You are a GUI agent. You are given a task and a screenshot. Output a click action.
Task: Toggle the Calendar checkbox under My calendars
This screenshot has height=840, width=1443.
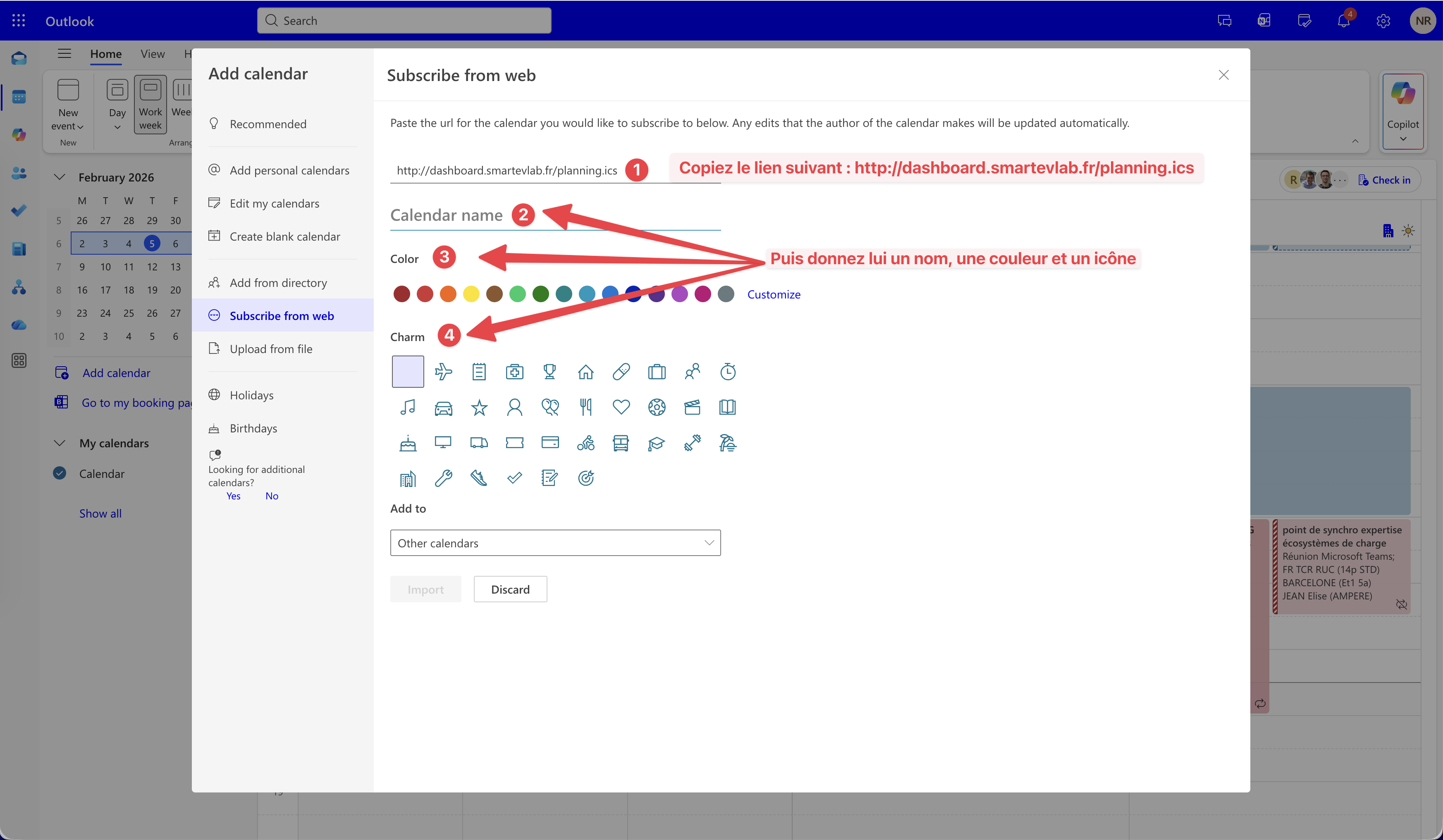[x=60, y=474]
